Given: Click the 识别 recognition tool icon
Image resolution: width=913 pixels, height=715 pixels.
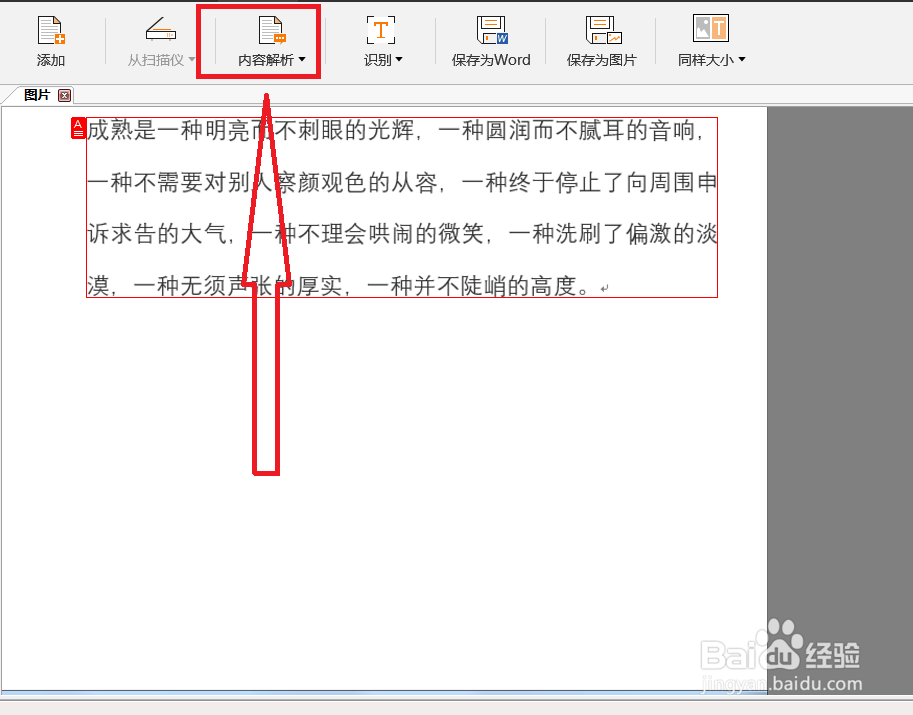Looking at the screenshot, I should coord(381,30).
